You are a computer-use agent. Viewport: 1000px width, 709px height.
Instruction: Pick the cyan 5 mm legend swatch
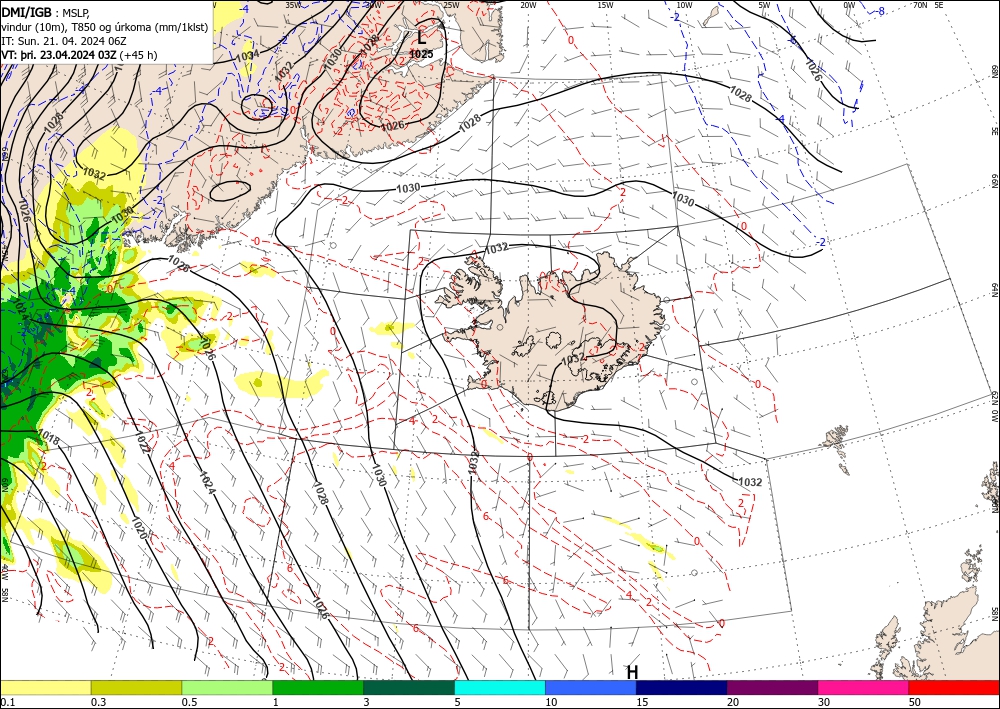pyautogui.click(x=500, y=687)
